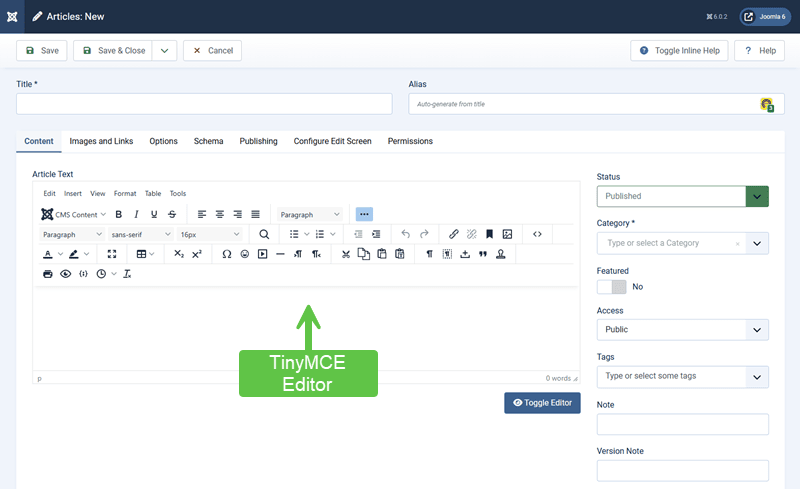Open the Publishing tab

[x=258, y=141]
